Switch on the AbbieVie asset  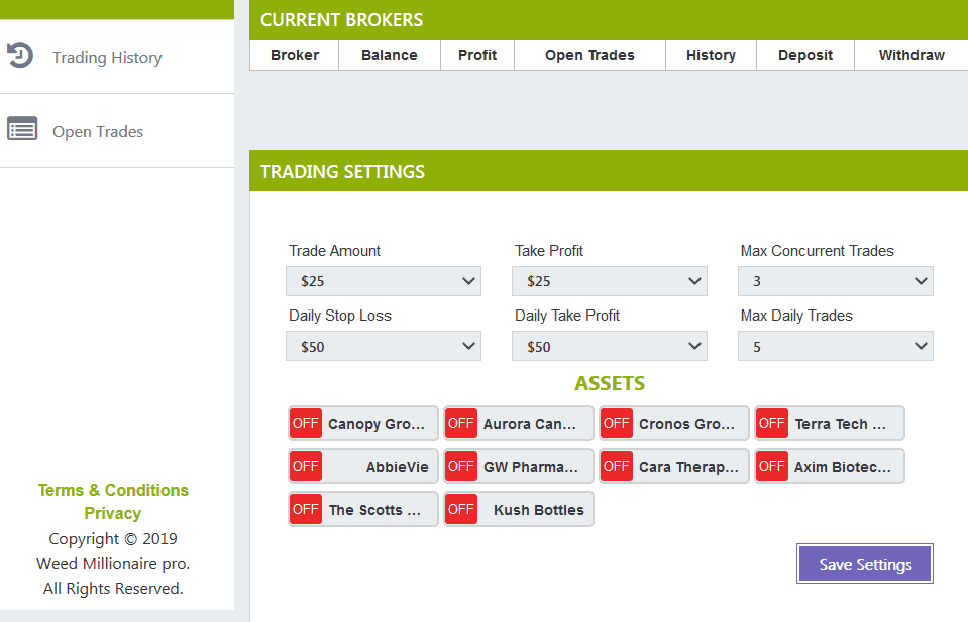(x=306, y=466)
